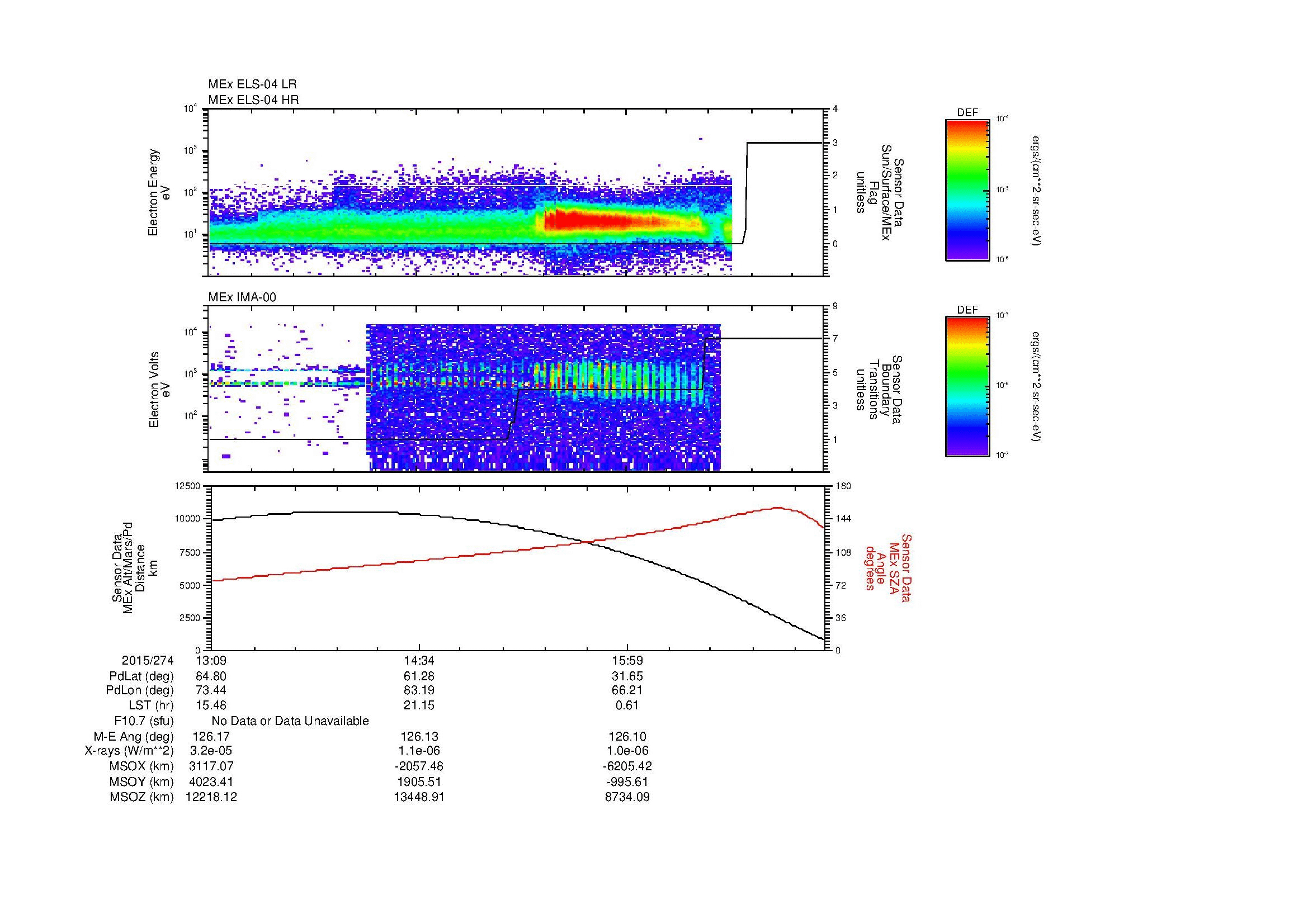Viewport: 1308px width, 924px height.
Task: Click the '12500' altitude axis tick label
Action: coord(188,486)
